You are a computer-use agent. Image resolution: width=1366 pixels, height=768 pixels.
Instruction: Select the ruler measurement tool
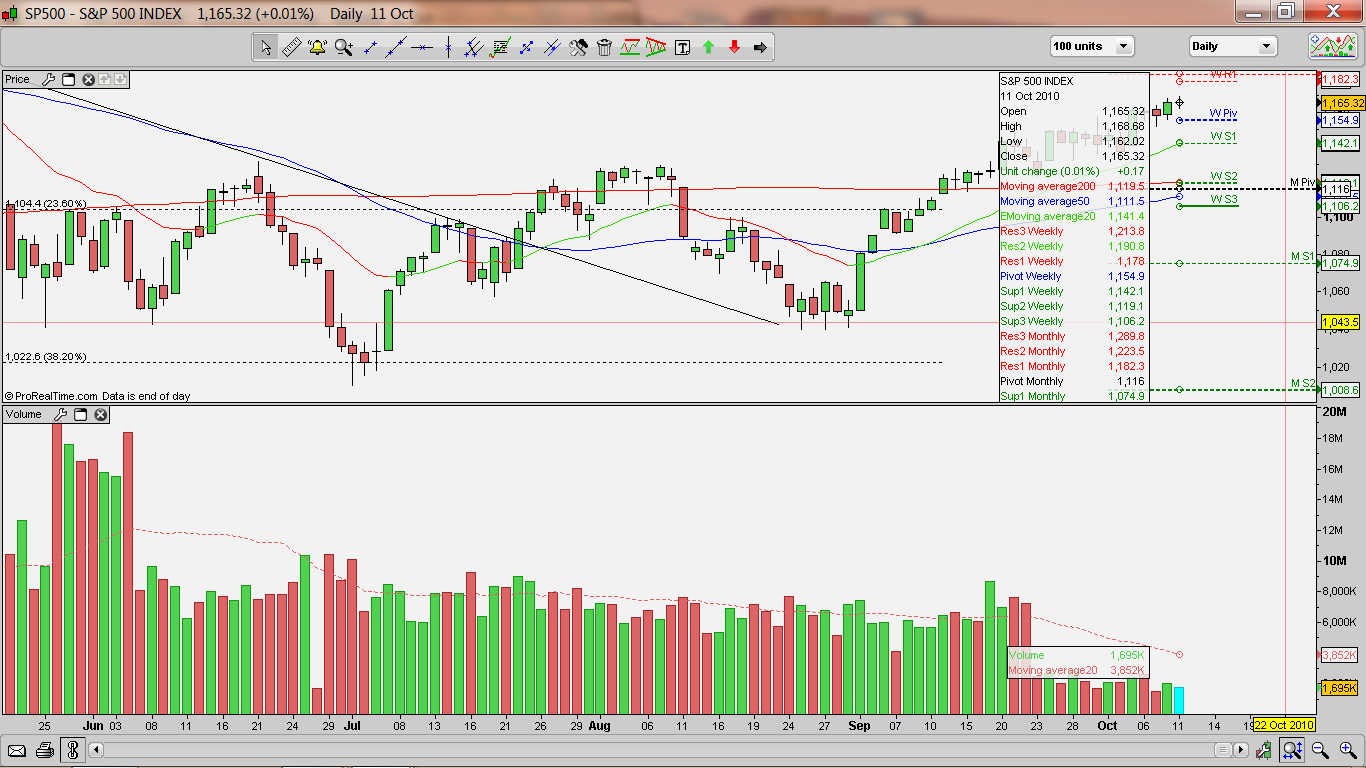[292, 47]
